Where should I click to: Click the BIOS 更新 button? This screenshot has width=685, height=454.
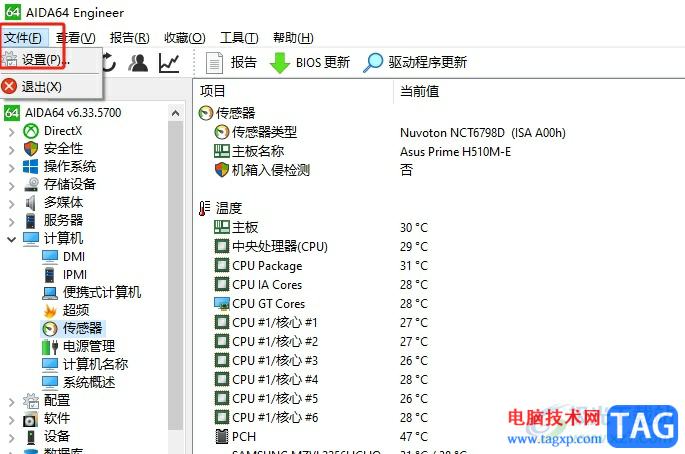coord(310,62)
